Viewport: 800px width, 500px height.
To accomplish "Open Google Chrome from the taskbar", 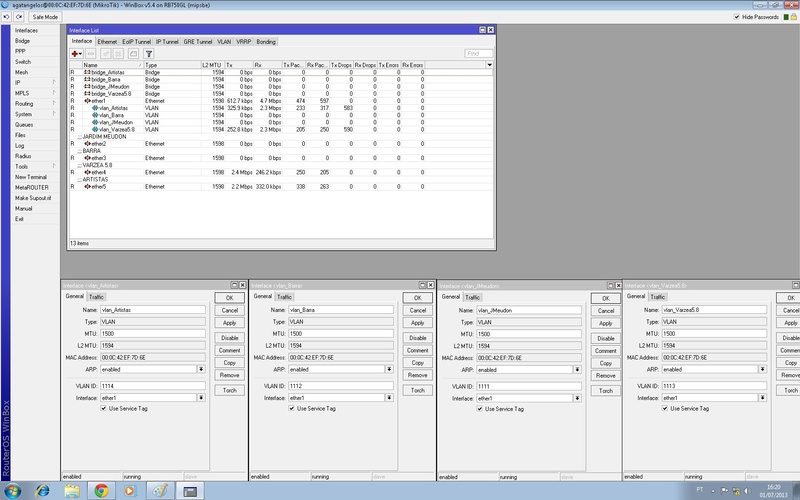I will pos(101,491).
